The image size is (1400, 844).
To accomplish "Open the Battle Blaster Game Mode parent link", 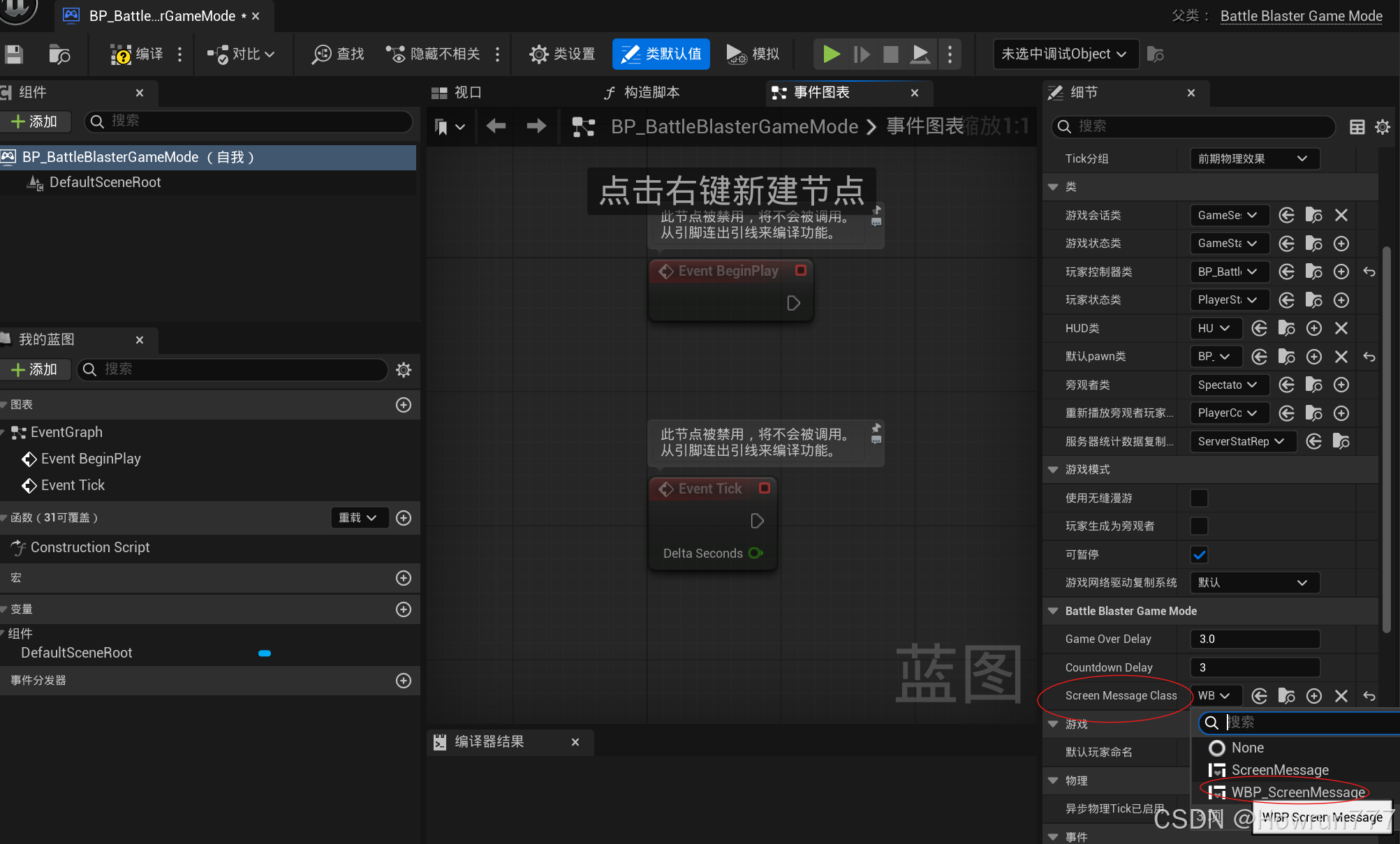I will point(1301,16).
